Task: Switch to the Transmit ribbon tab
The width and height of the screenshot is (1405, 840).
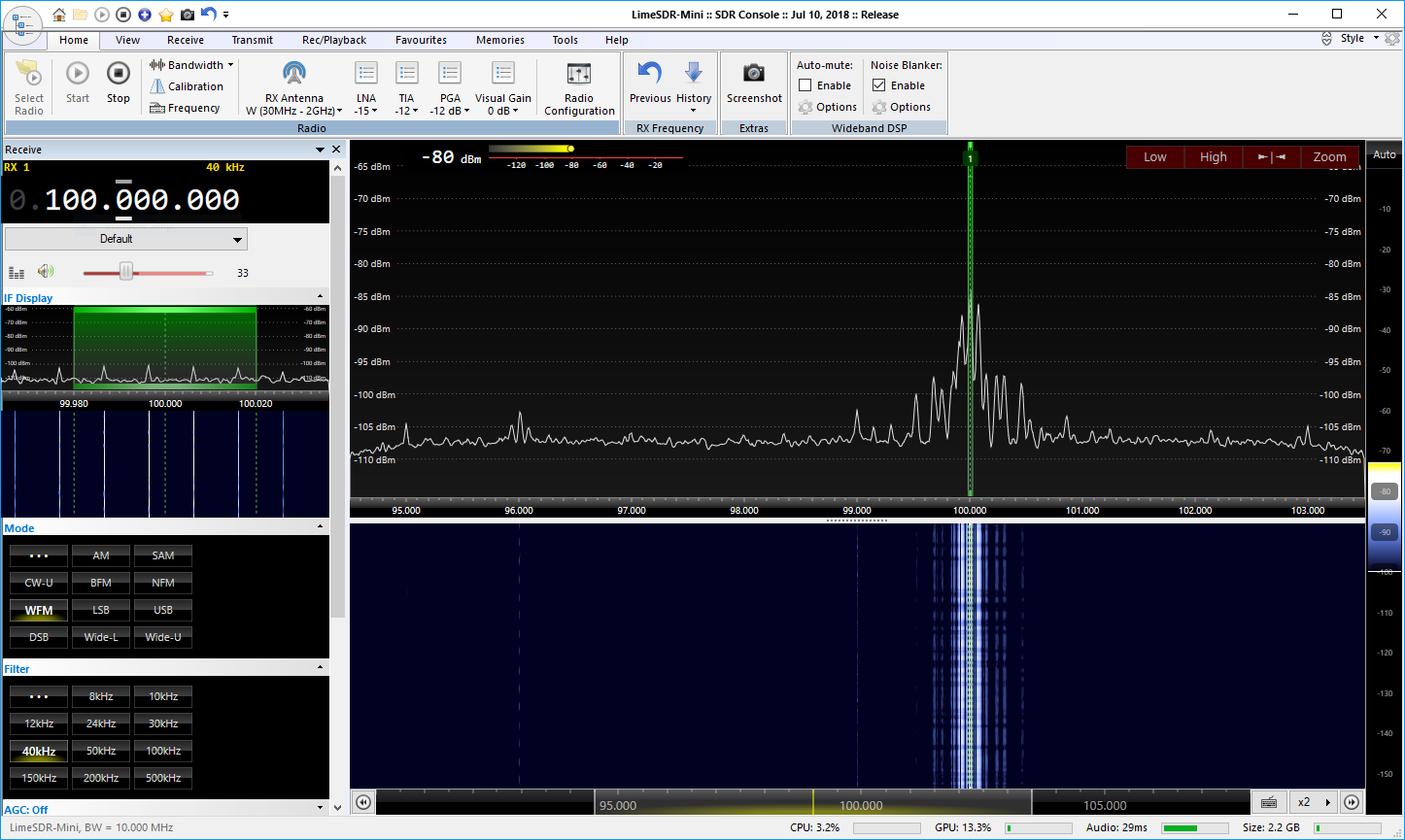Action: (252, 40)
